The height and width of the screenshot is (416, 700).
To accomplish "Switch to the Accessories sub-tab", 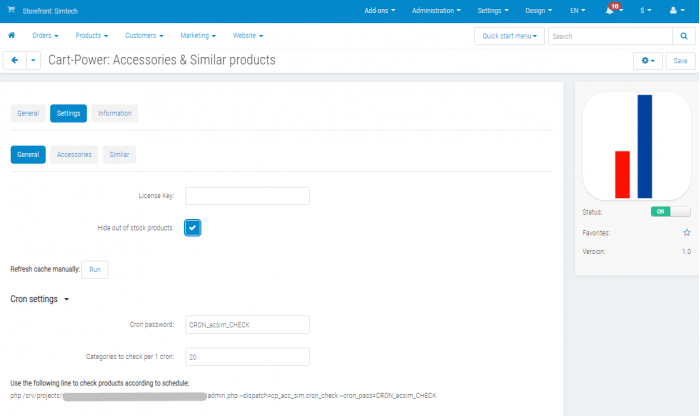I will click(74, 154).
